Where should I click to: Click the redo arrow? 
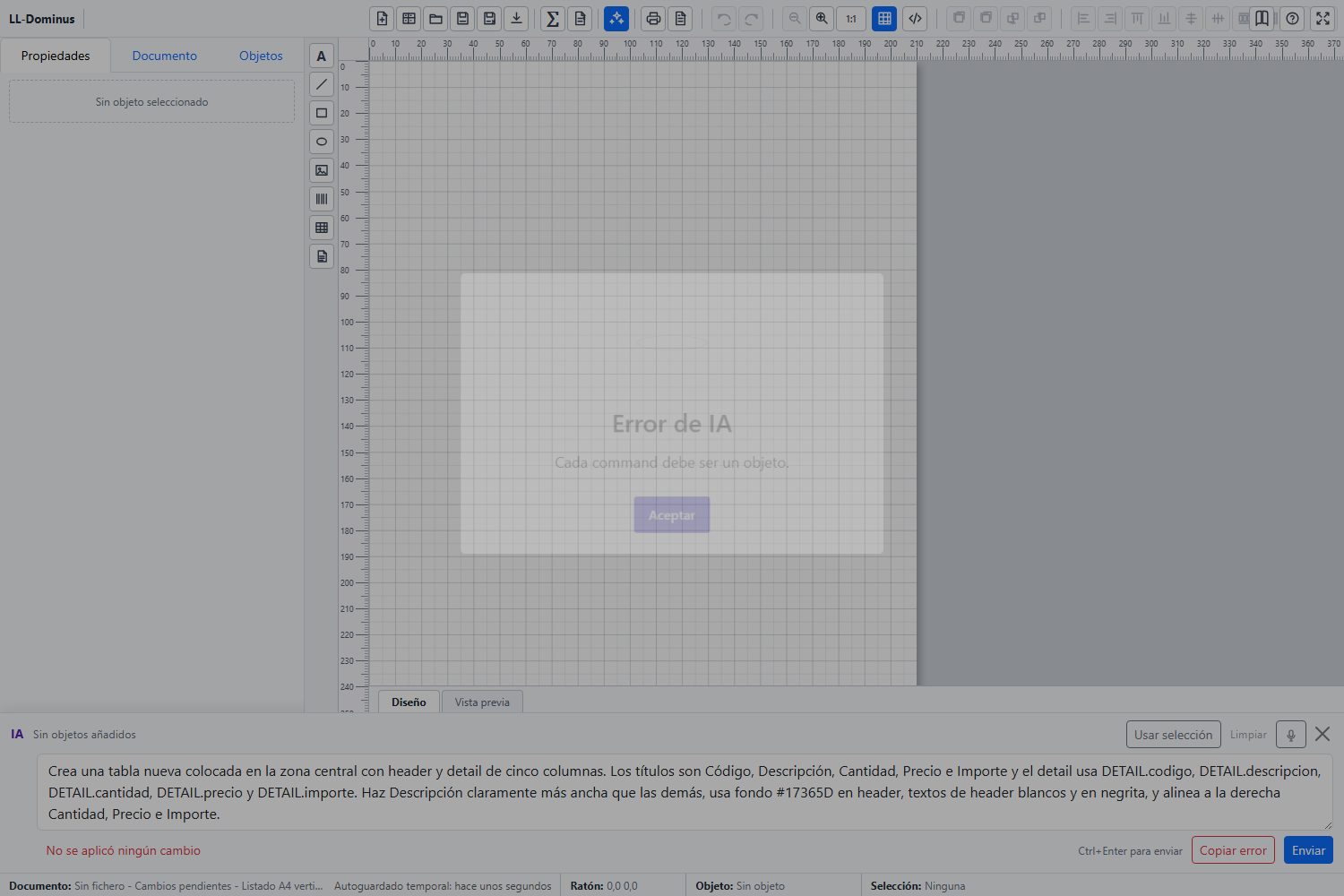coord(751,19)
